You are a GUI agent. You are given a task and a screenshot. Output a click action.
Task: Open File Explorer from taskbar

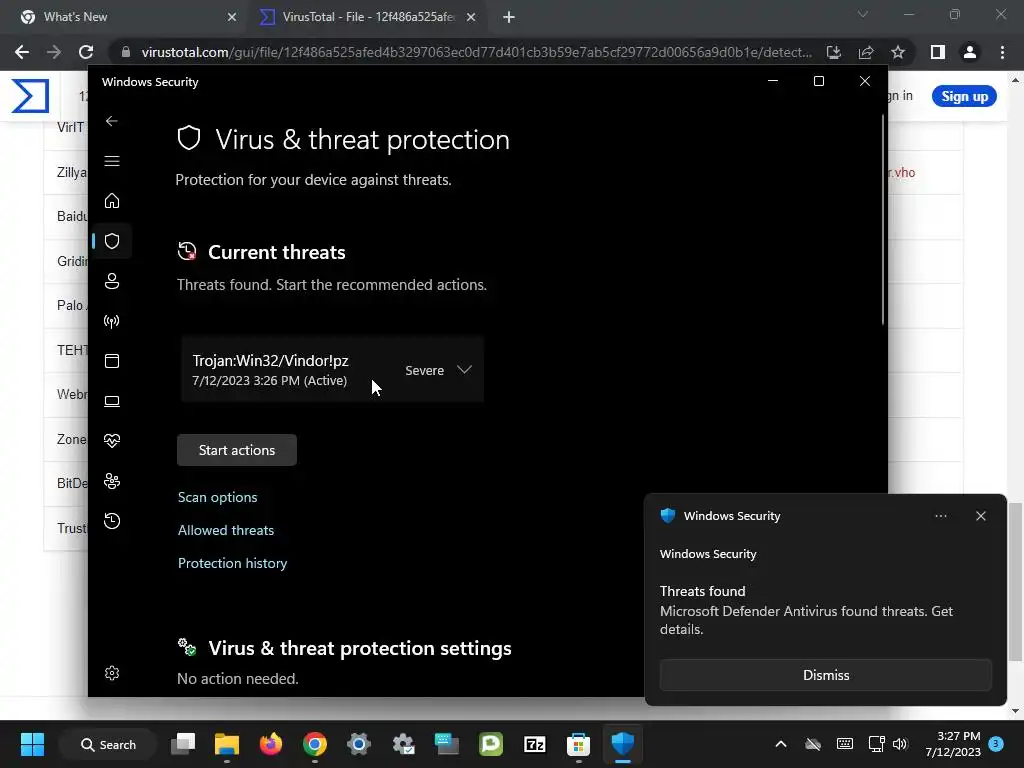(x=227, y=744)
